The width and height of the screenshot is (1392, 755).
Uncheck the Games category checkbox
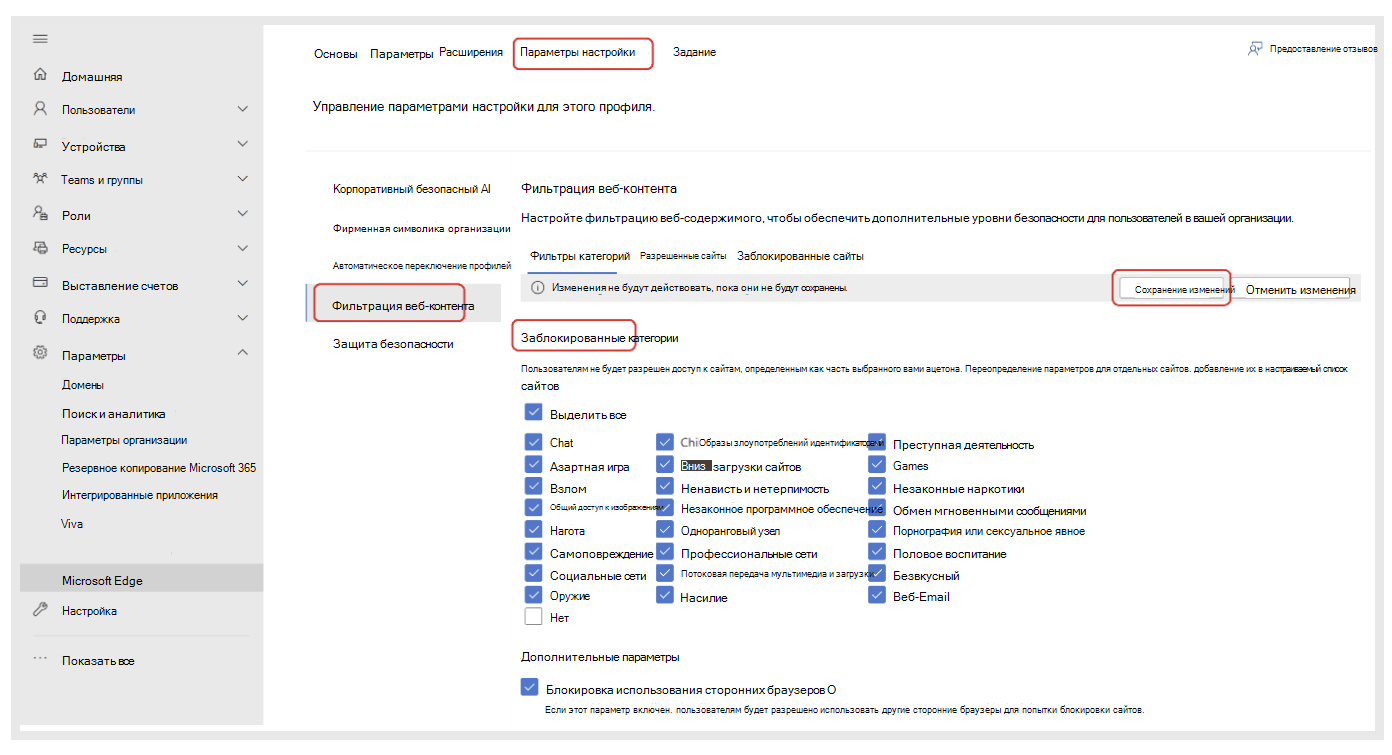877,465
